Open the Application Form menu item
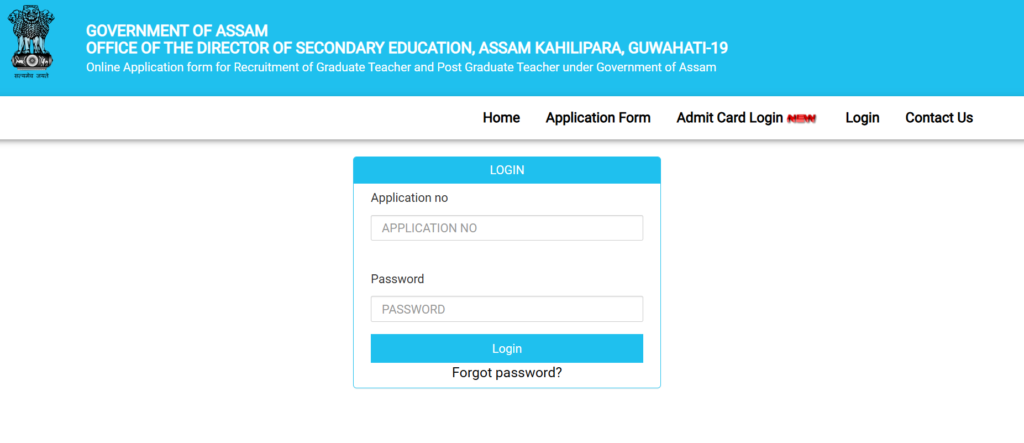This screenshot has height=443, width=1024. click(x=598, y=118)
